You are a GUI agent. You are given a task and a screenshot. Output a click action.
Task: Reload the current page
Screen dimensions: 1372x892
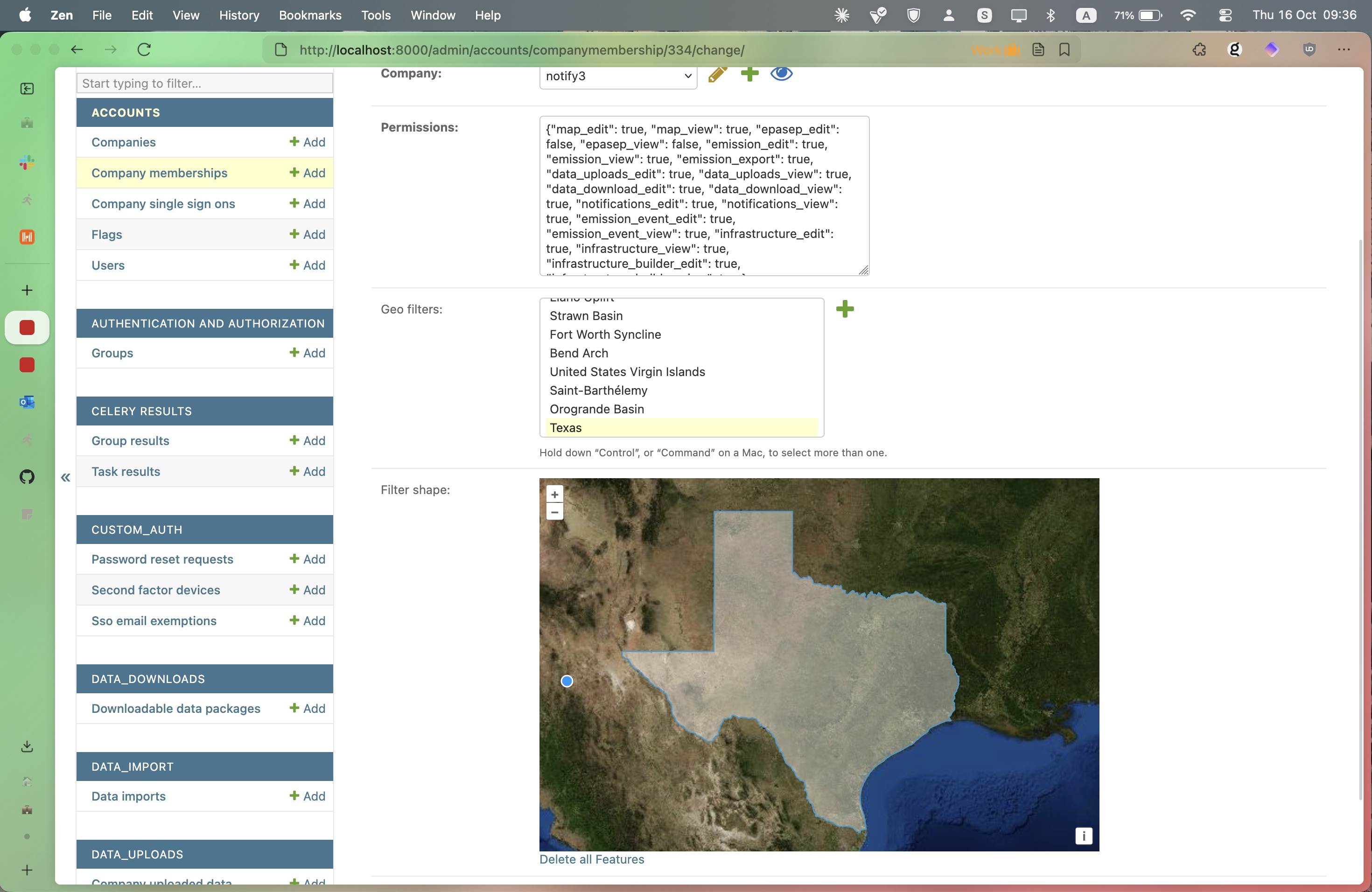pyautogui.click(x=144, y=49)
